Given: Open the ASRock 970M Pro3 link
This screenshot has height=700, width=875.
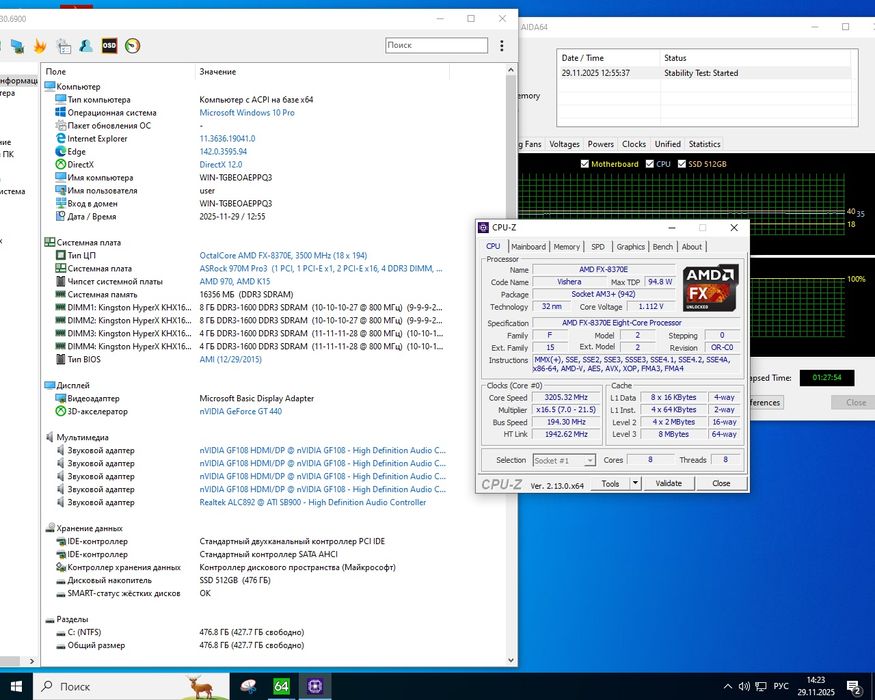Looking at the screenshot, I should (321, 269).
